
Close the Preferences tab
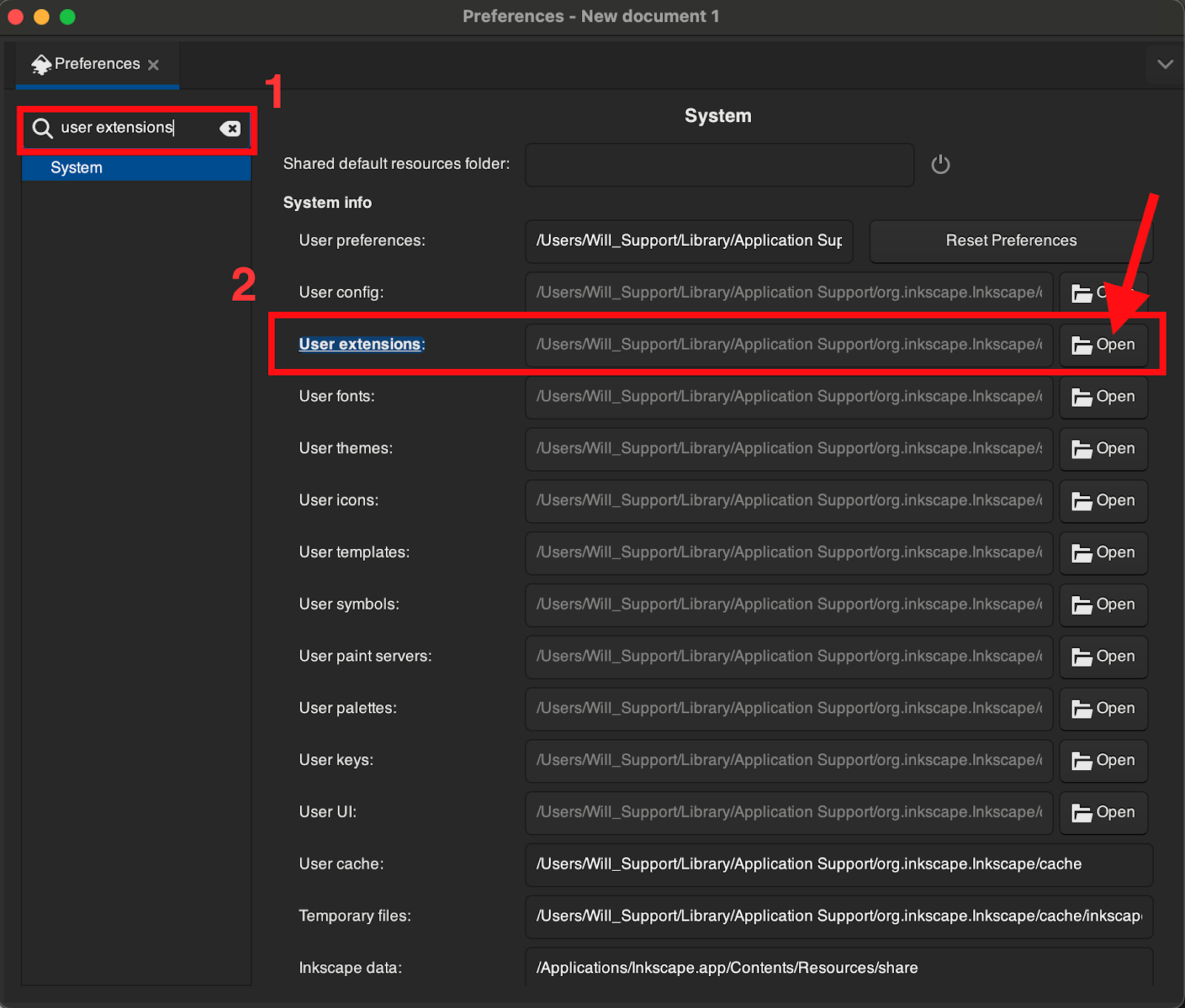tap(153, 65)
